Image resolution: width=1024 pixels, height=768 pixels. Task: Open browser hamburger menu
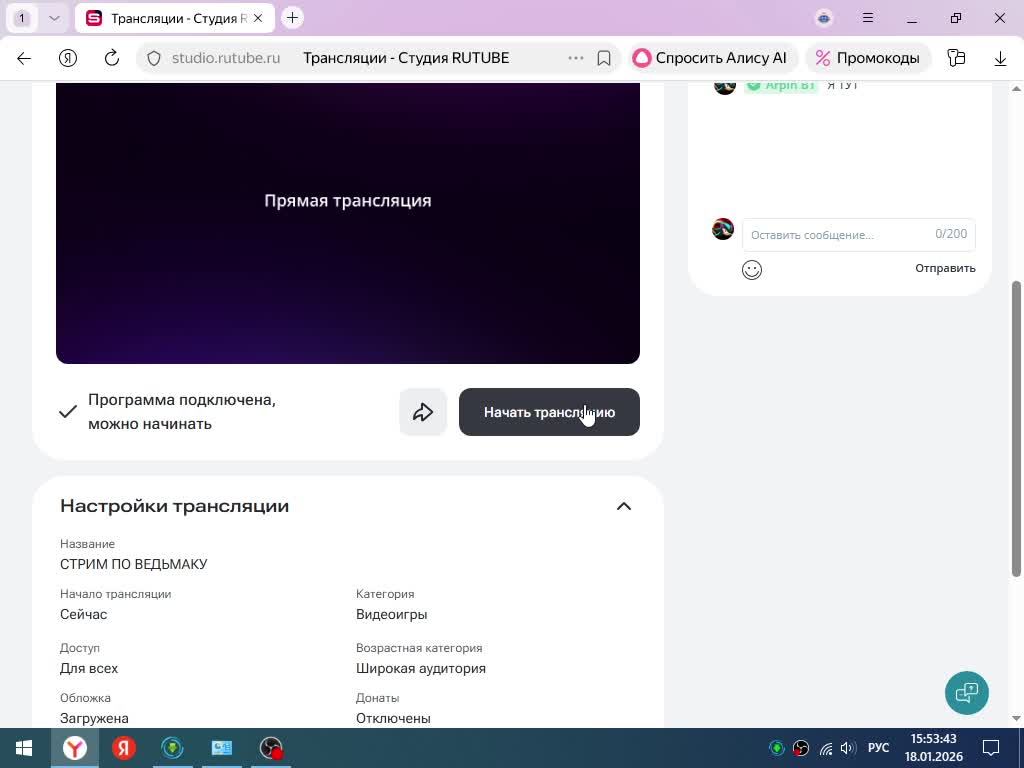(x=868, y=18)
